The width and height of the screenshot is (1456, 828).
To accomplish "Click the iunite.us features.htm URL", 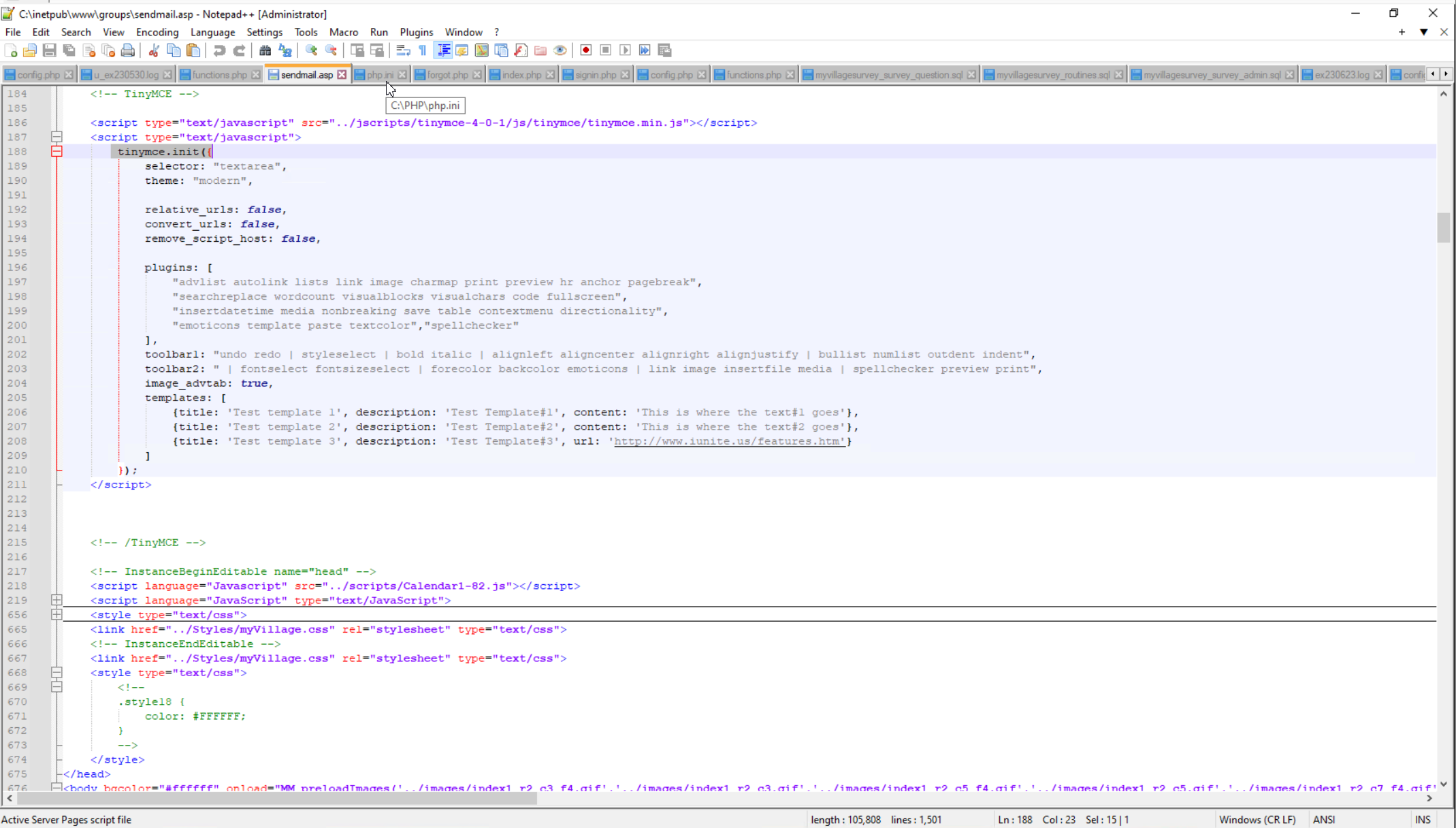I will [x=728, y=441].
